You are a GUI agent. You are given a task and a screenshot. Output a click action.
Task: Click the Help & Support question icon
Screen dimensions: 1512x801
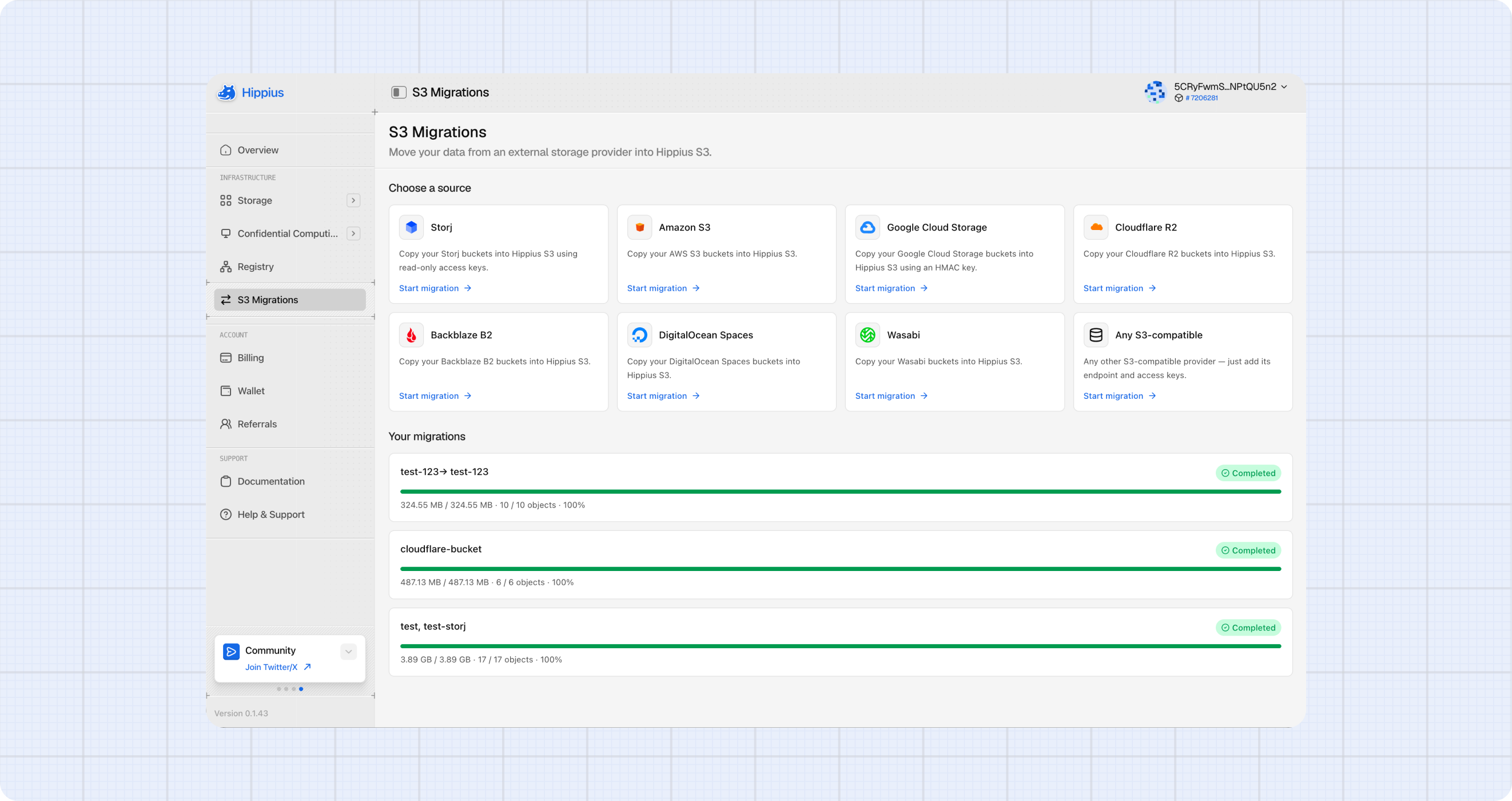225,514
